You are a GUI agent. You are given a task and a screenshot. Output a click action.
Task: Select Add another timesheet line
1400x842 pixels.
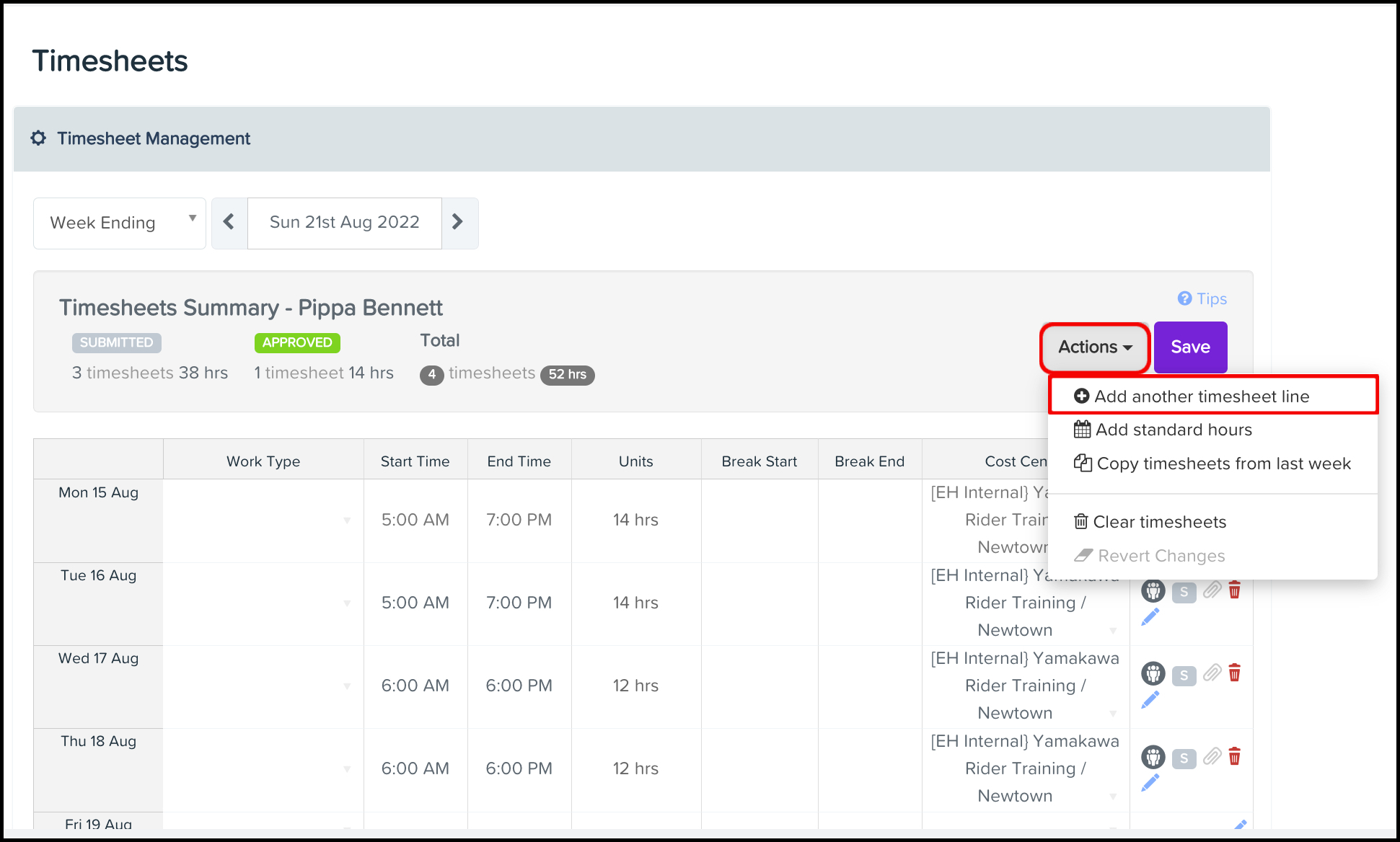point(1201,396)
